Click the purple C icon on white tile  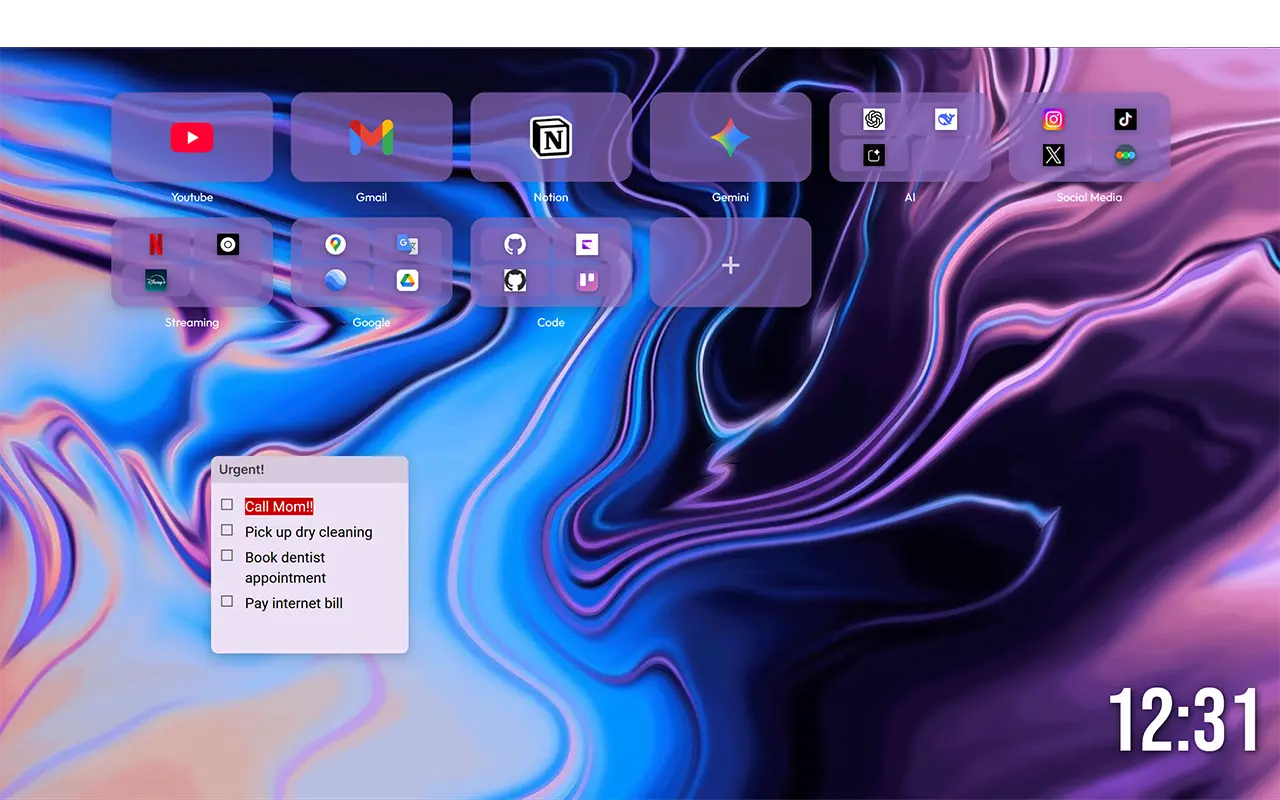pyautogui.click(x=587, y=244)
